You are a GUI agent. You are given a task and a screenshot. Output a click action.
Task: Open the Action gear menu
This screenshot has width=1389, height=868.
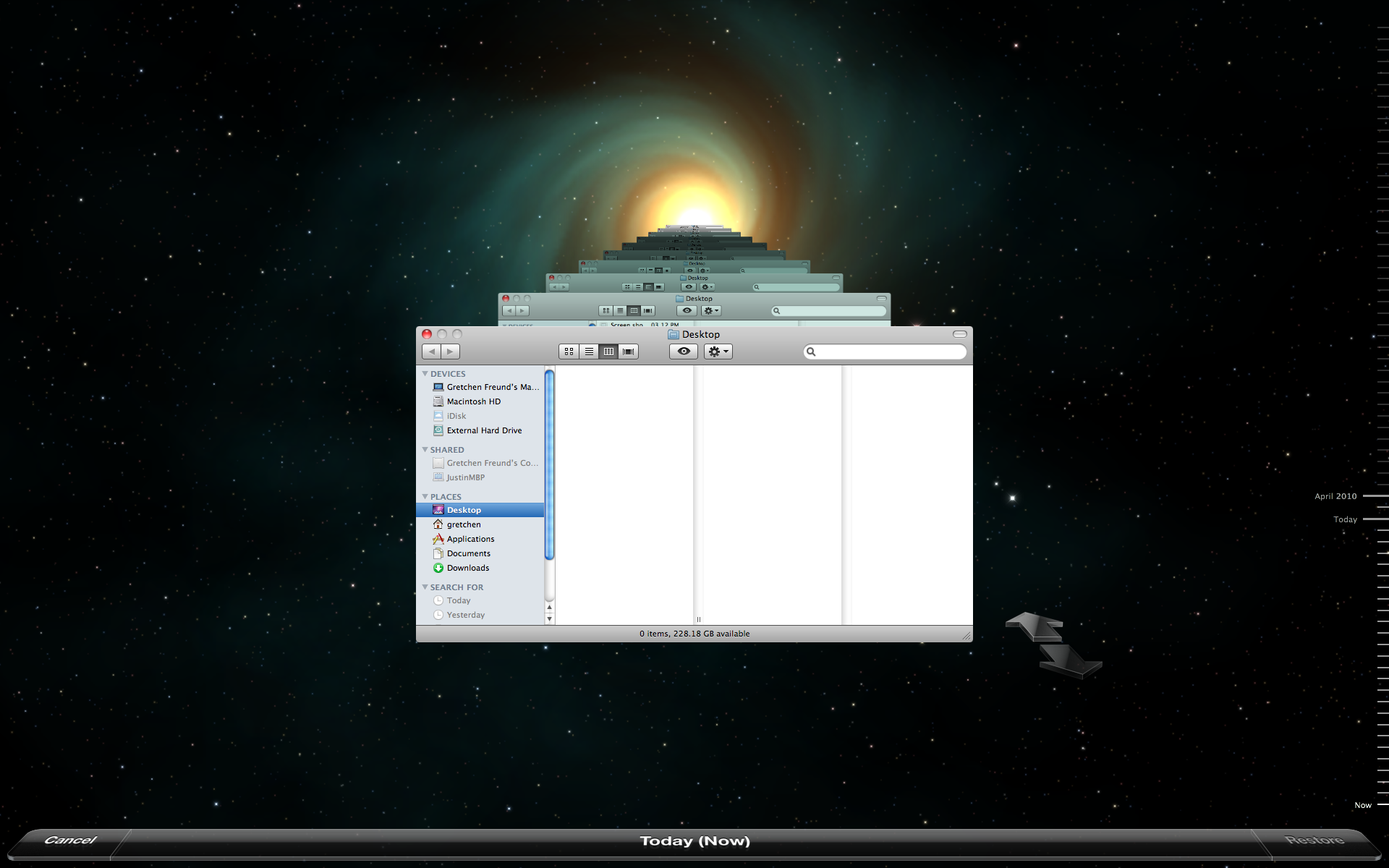coord(717,352)
